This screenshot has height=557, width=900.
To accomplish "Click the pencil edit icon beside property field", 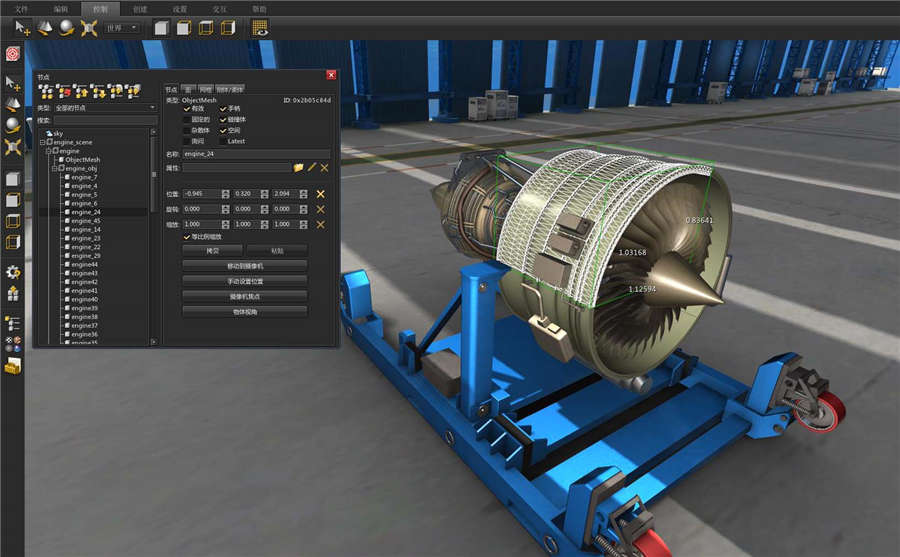I will point(311,167).
